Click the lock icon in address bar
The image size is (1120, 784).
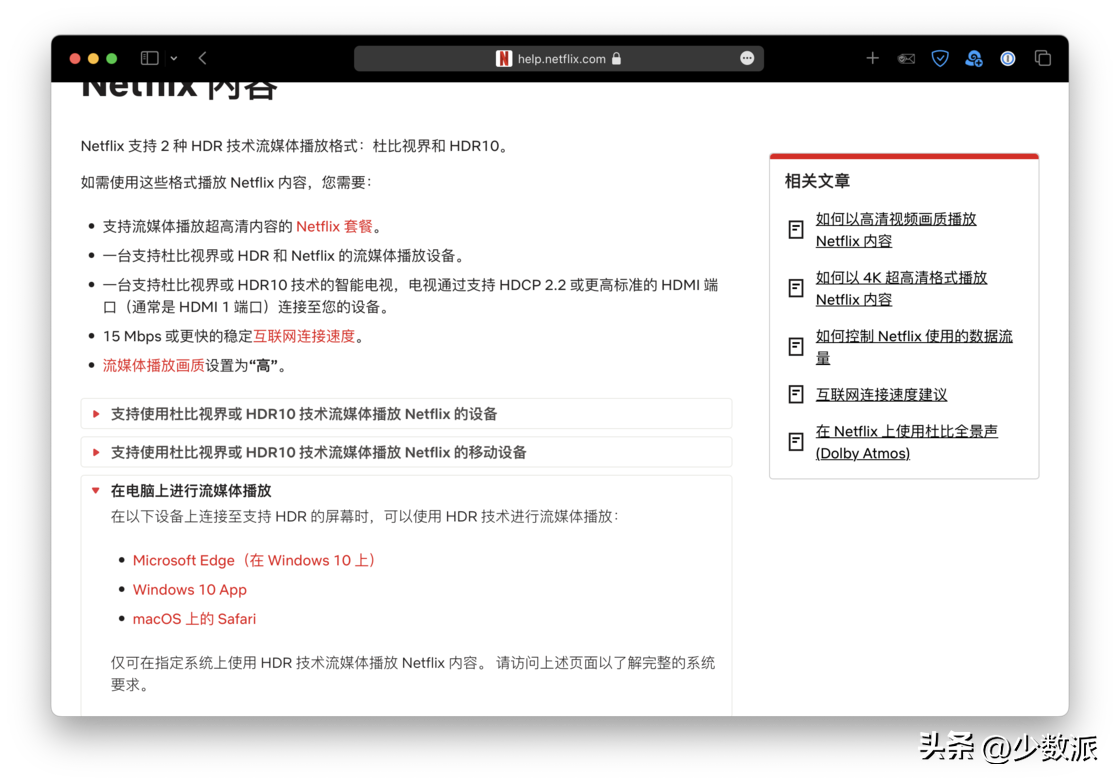[616, 59]
